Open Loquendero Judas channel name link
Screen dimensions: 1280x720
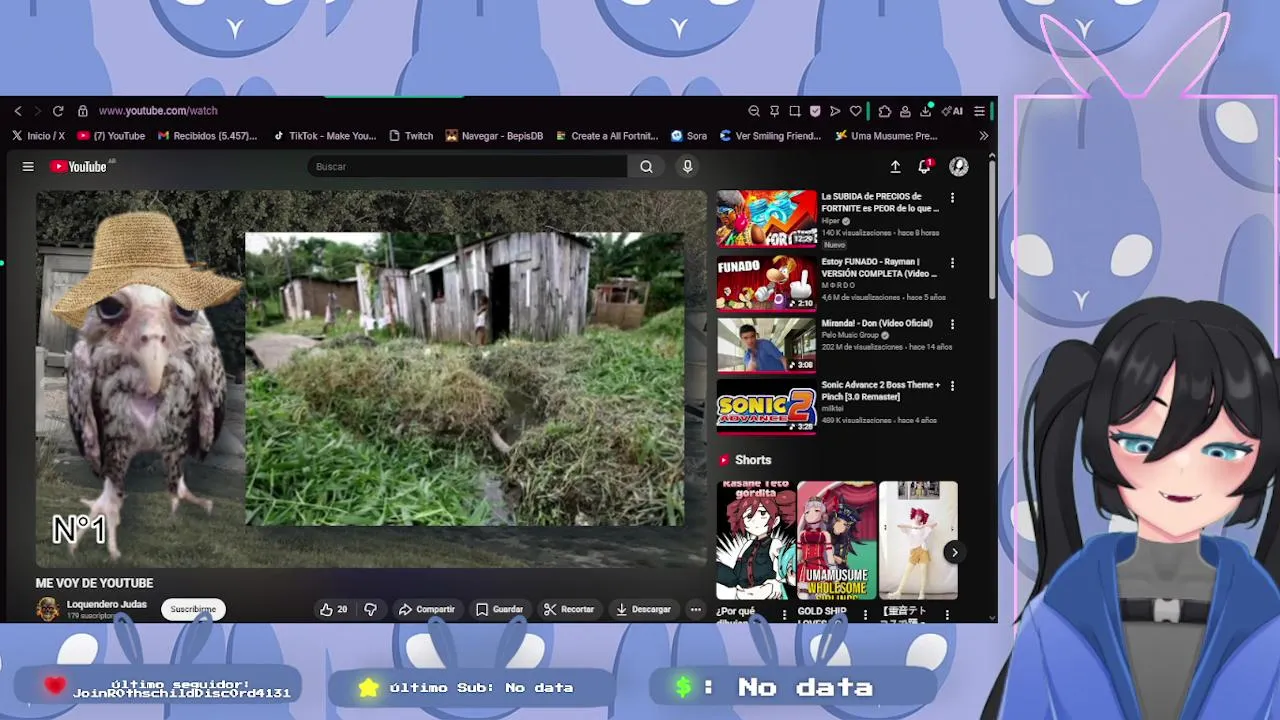click(106, 605)
